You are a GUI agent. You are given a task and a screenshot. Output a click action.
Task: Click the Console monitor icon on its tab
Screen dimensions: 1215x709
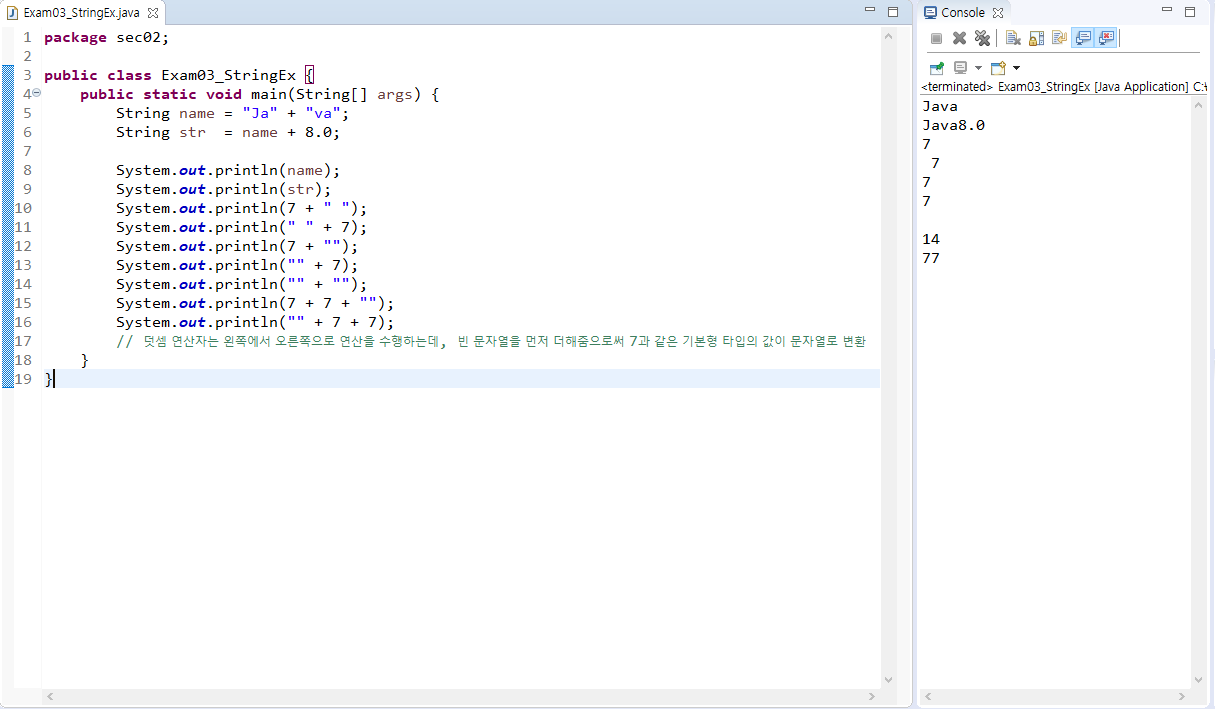pos(930,13)
